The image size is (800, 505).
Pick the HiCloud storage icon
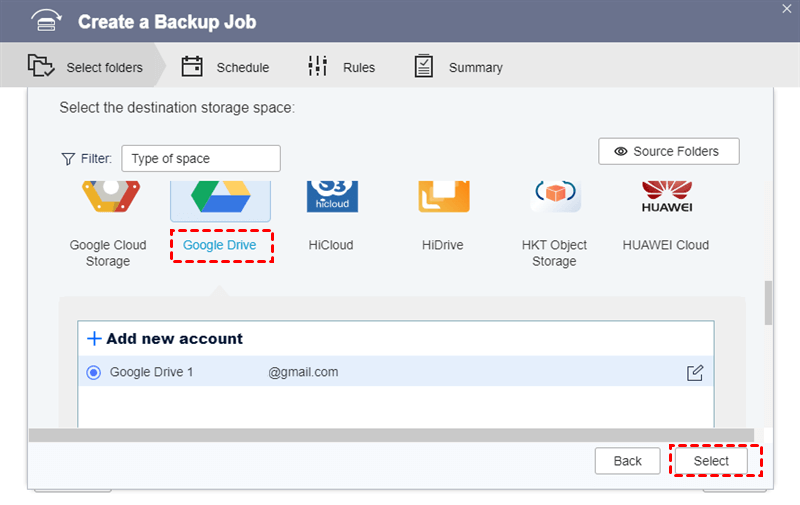click(332, 197)
